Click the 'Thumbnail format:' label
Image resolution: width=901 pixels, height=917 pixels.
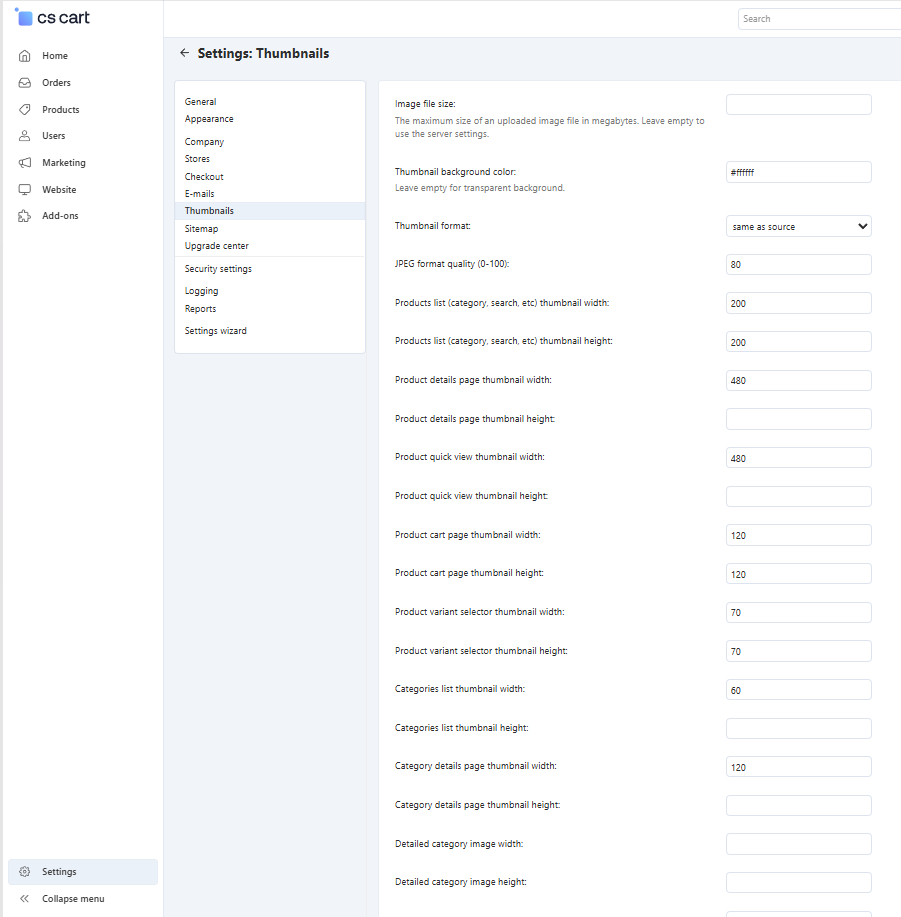pos(433,226)
